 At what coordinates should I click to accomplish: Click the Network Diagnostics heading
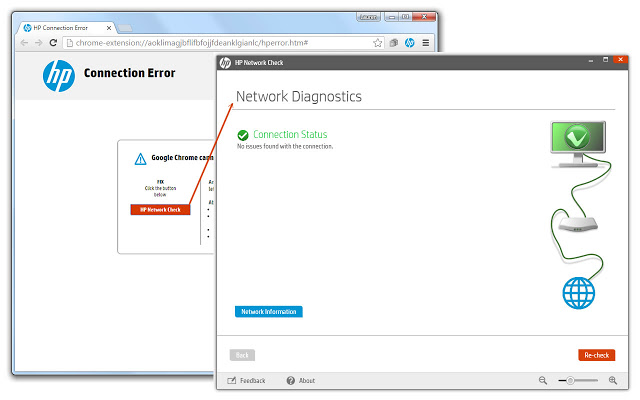pyautogui.click(x=299, y=97)
